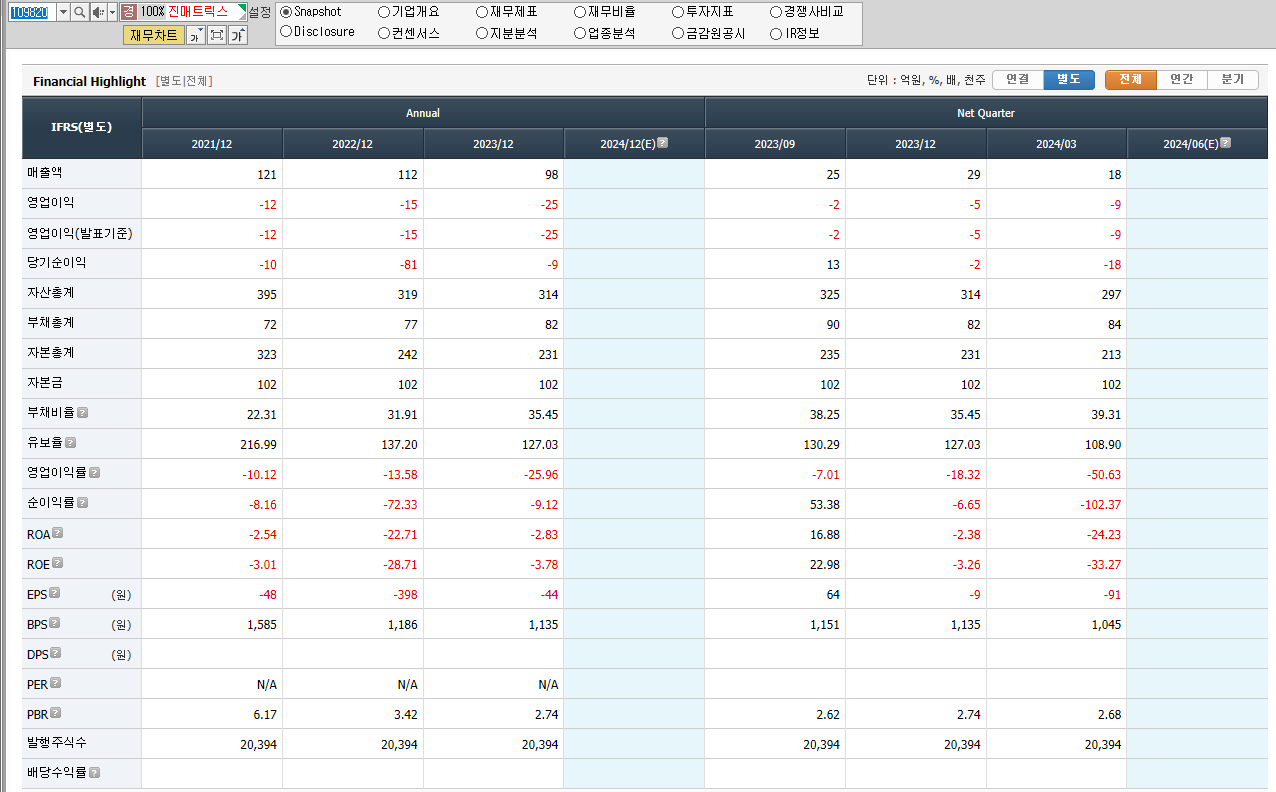Select the 재무비율 radio button
Viewport: 1276px width, 792px height.
pyautogui.click(x=580, y=12)
